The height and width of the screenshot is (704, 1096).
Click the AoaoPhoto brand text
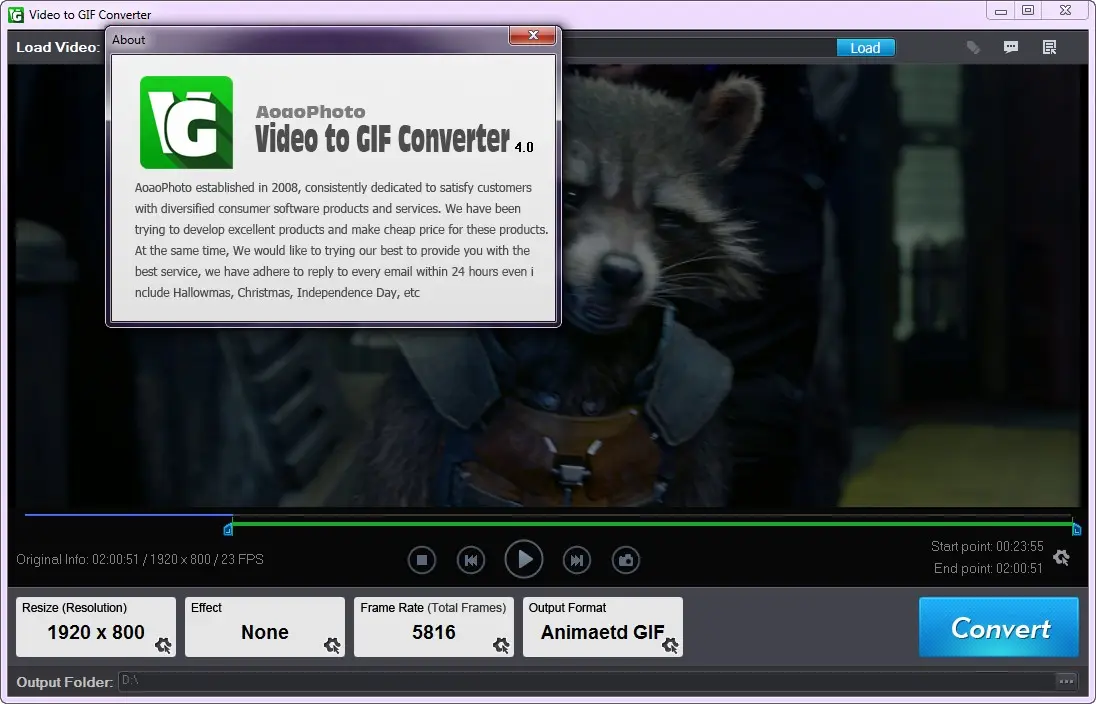(x=310, y=112)
